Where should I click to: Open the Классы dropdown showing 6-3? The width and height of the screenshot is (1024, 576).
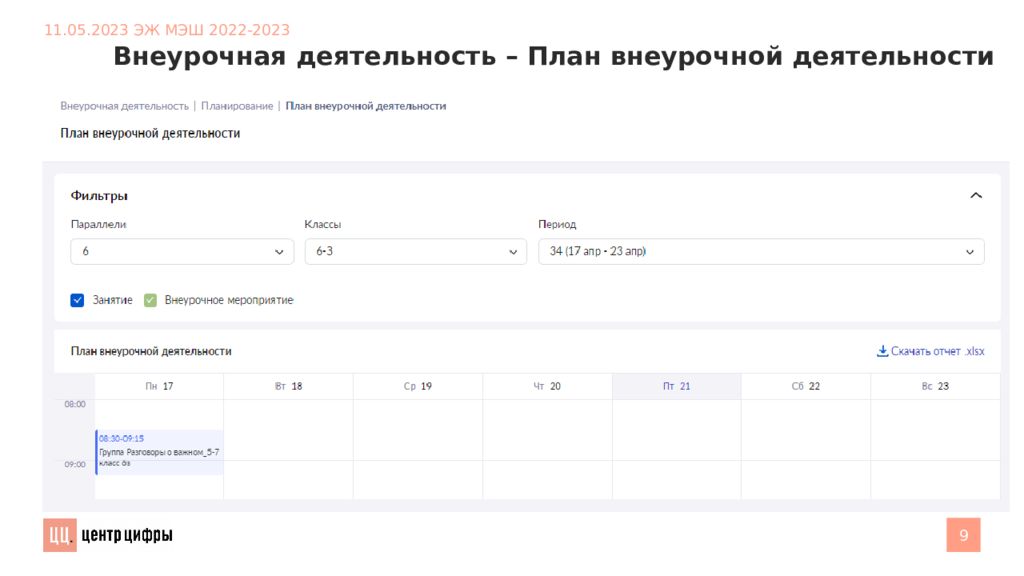point(415,252)
